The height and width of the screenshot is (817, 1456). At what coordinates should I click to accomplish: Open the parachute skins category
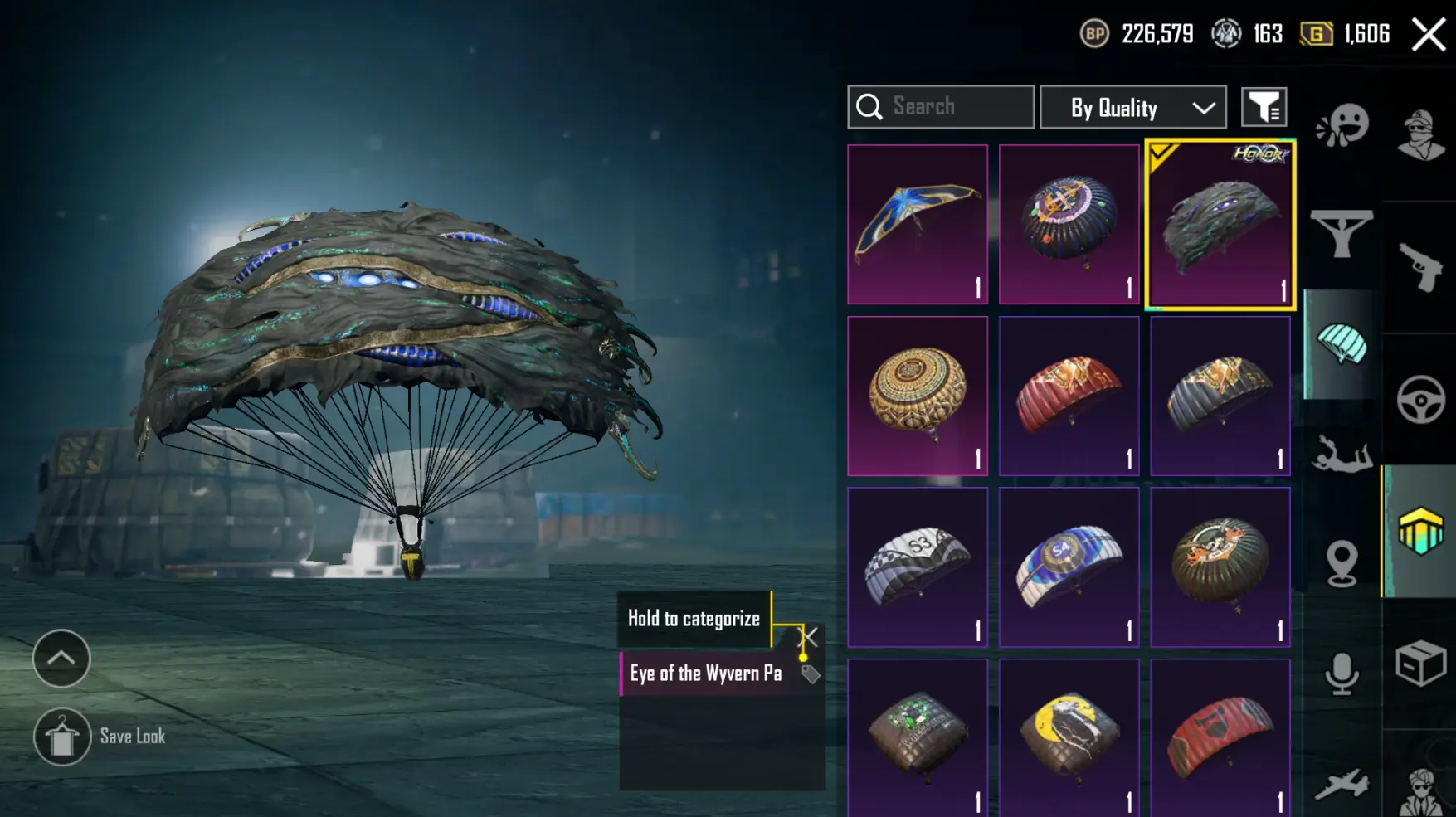[x=1341, y=343]
